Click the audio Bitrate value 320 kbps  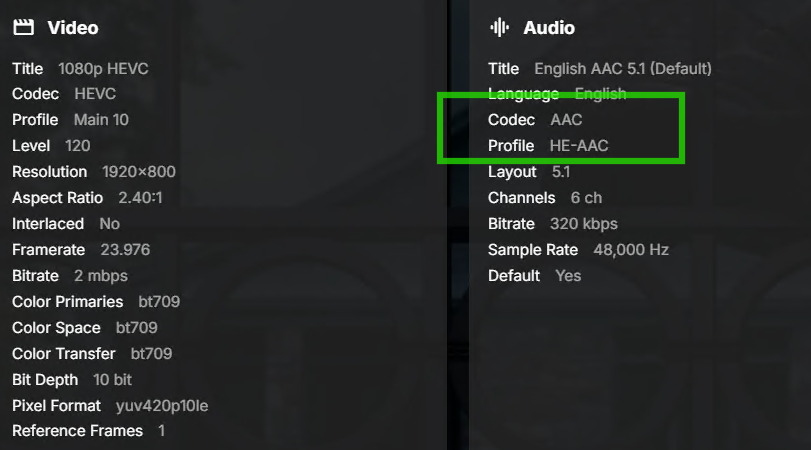pos(584,224)
